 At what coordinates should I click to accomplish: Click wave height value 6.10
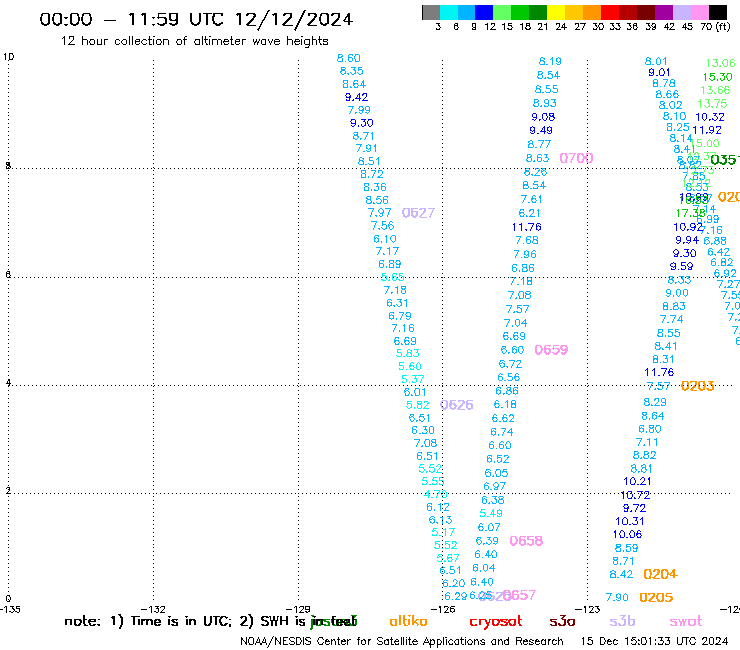coord(385,239)
